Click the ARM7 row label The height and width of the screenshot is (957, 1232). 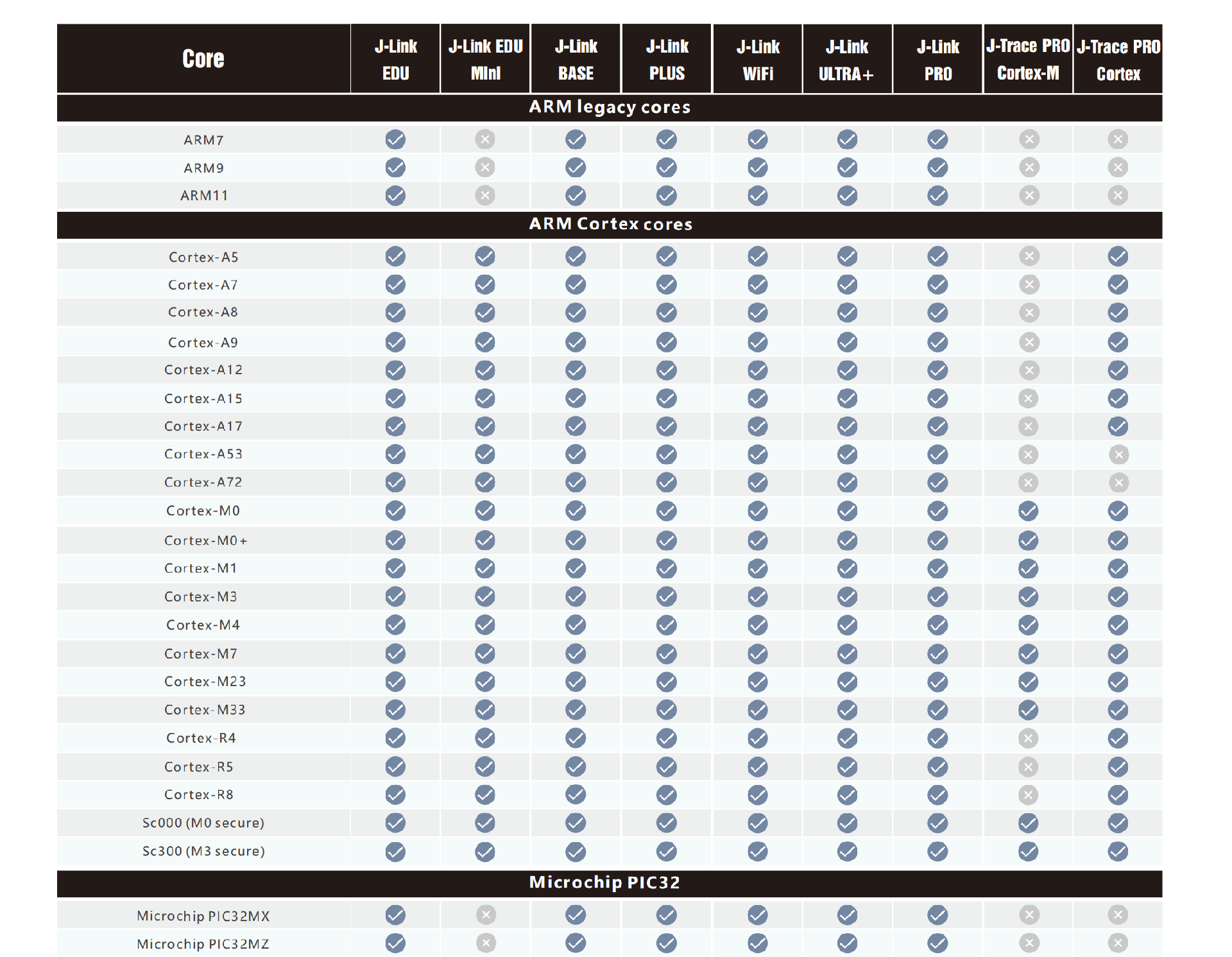203,140
